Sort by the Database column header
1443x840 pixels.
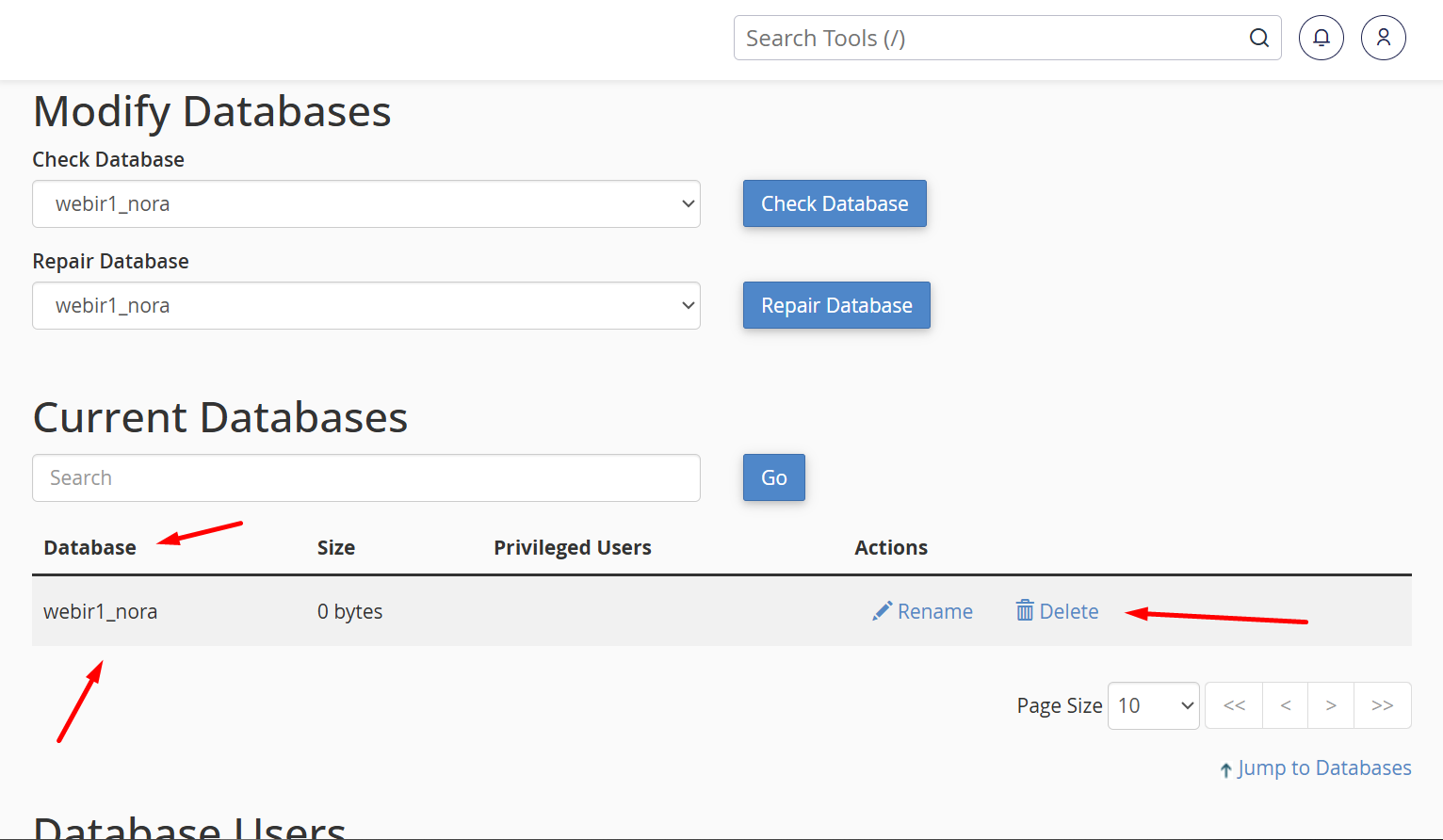(x=90, y=547)
